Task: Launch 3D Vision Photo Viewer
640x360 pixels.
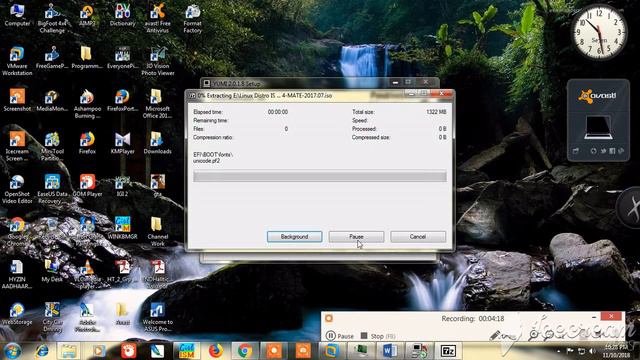Action: coord(158,61)
